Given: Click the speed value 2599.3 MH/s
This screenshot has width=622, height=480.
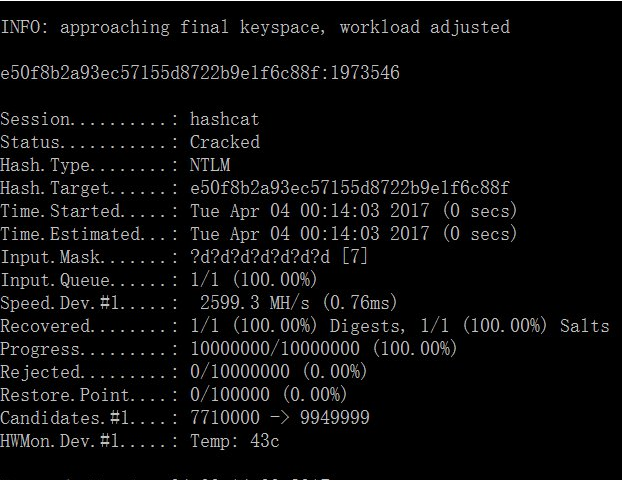Looking at the screenshot, I should [x=254, y=303].
